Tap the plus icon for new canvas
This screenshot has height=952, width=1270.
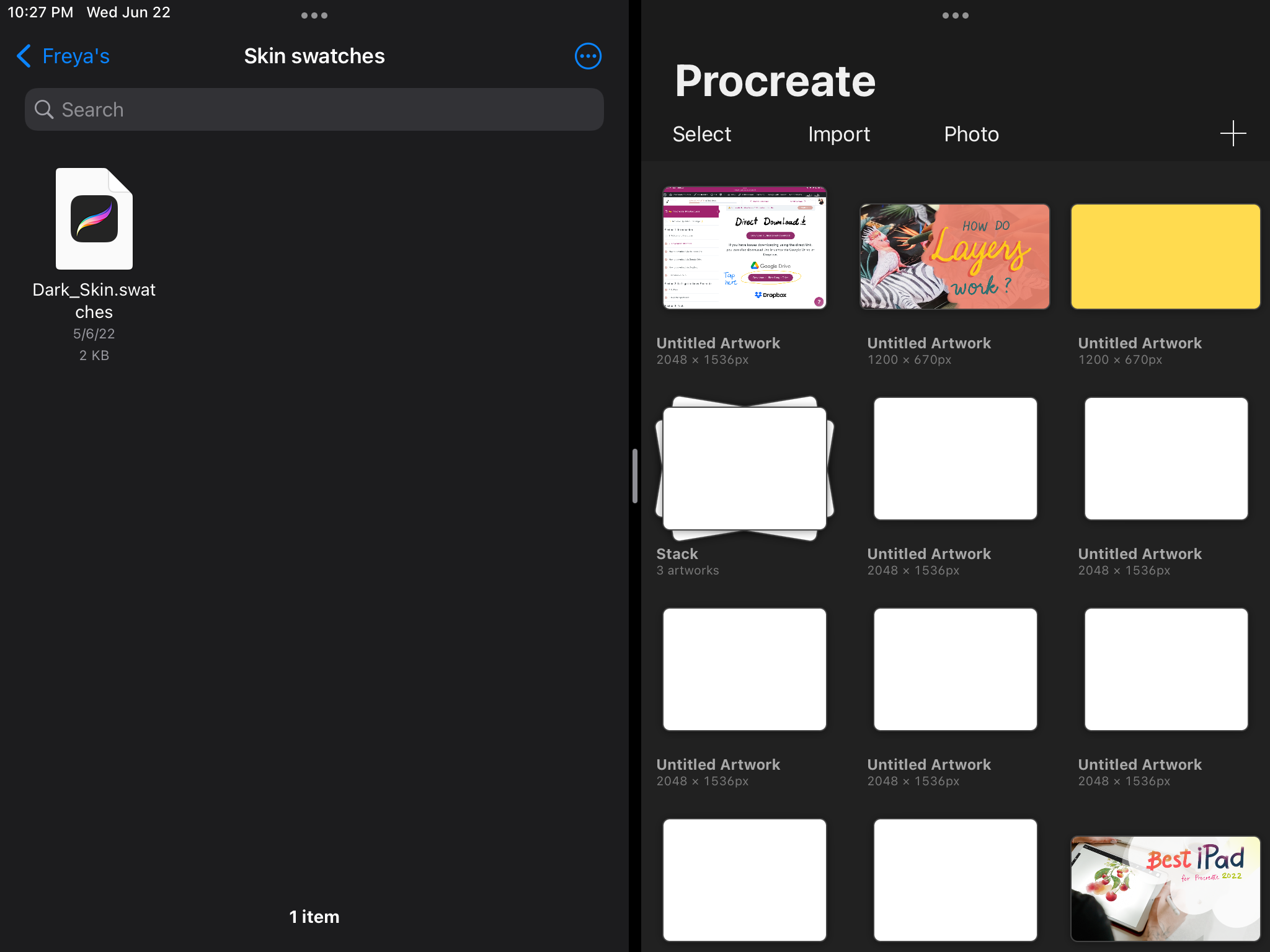tap(1233, 134)
